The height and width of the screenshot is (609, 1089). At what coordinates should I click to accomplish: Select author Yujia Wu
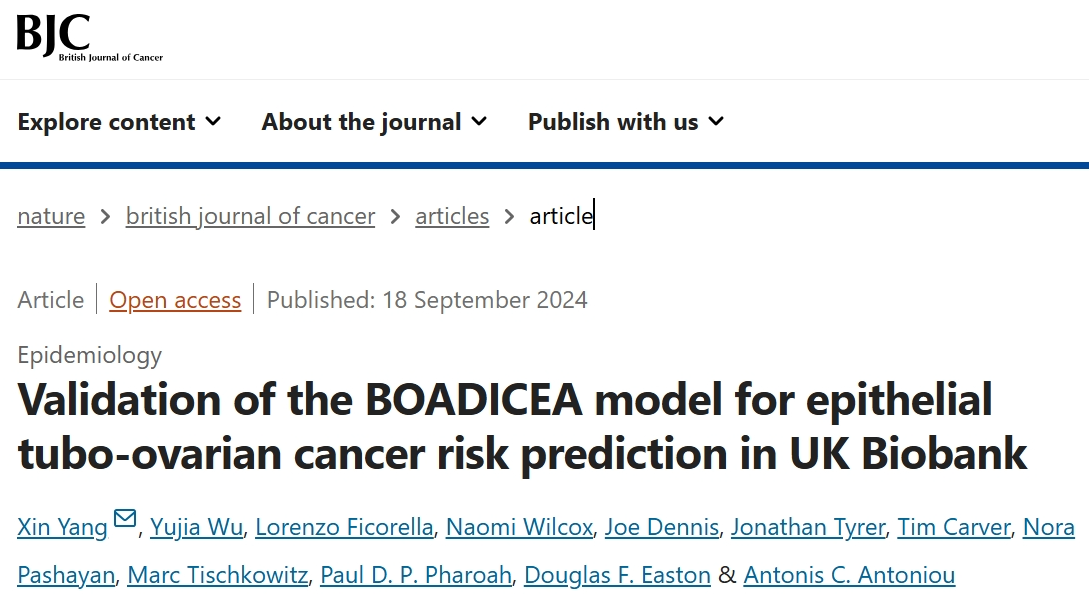194,527
